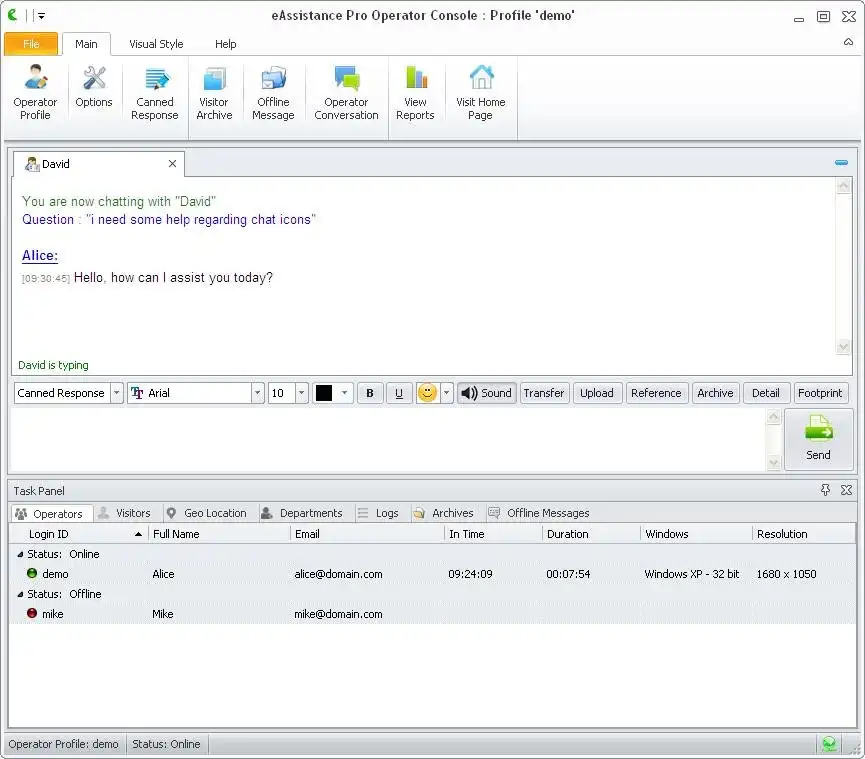Open the black font color swatch
The image size is (865, 759).
[324, 393]
